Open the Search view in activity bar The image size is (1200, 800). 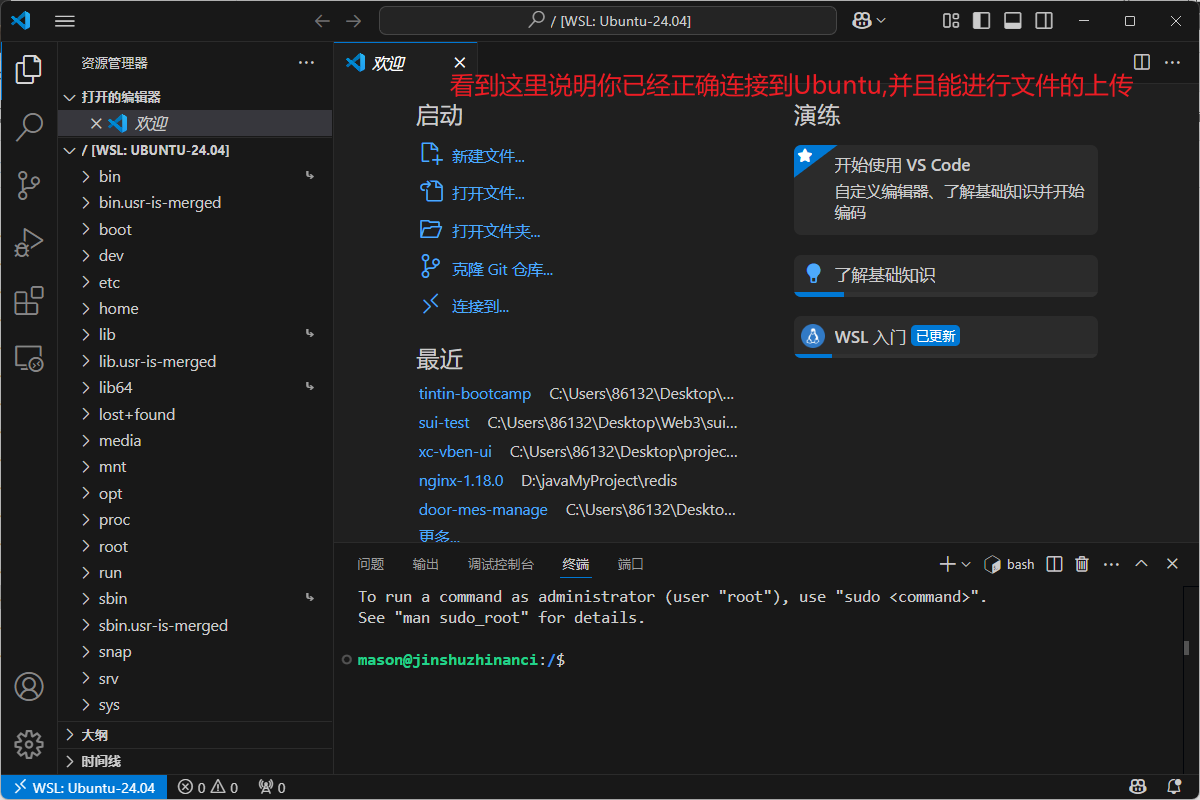[x=29, y=126]
